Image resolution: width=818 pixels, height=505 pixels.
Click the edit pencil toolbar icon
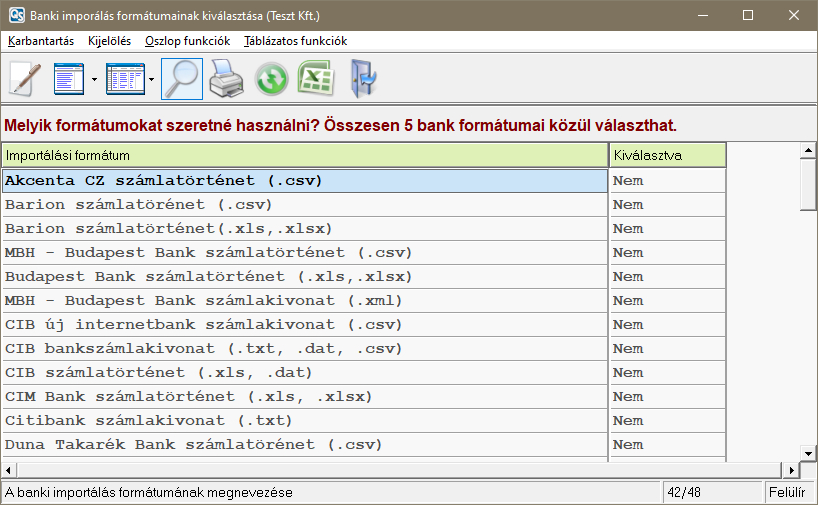tap(25, 79)
